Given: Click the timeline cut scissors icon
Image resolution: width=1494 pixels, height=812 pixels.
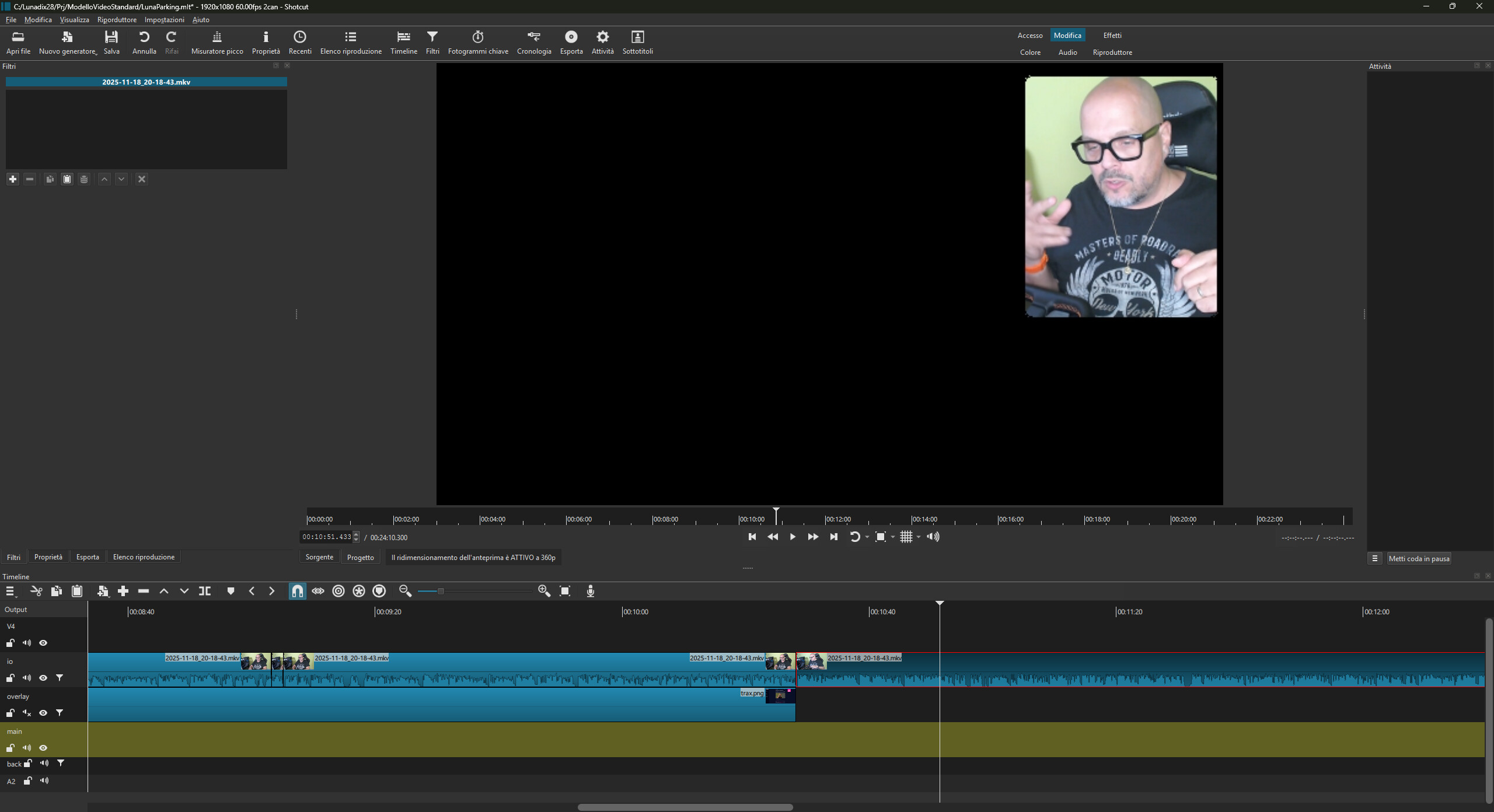Looking at the screenshot, I should [36, 591].
